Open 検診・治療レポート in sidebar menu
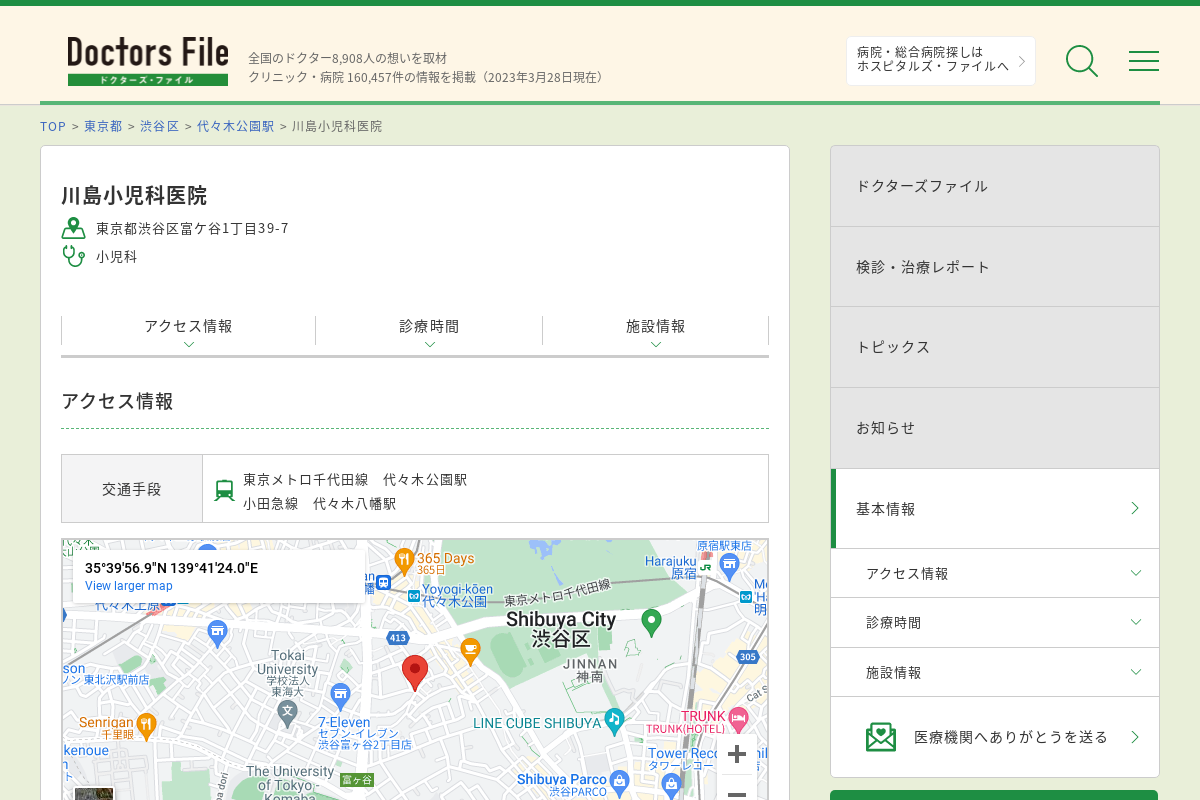The height and width of the screenshot is (800, 1200). (x=995, y=267)
